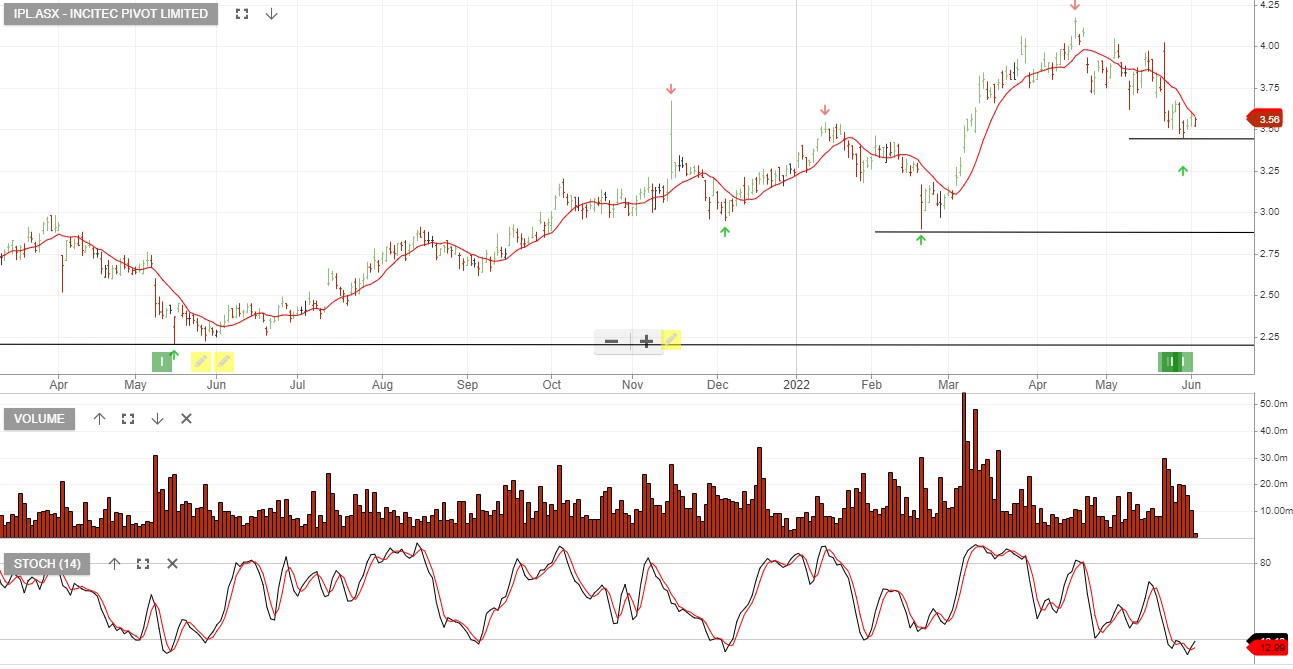Click the green 'I' marker near May
The width and height of the screenshot is (1293, 669).
point(161,361)
